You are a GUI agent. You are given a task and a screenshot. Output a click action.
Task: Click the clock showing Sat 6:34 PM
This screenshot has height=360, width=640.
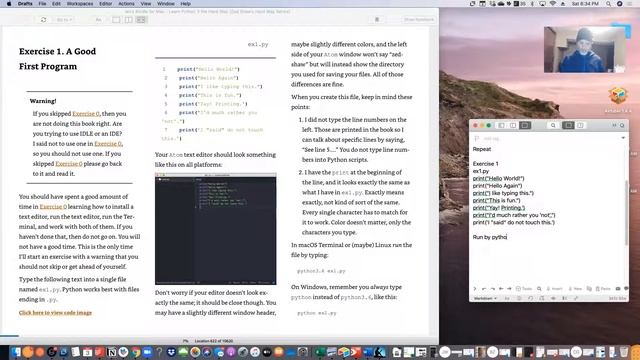(x=585, y=4)
